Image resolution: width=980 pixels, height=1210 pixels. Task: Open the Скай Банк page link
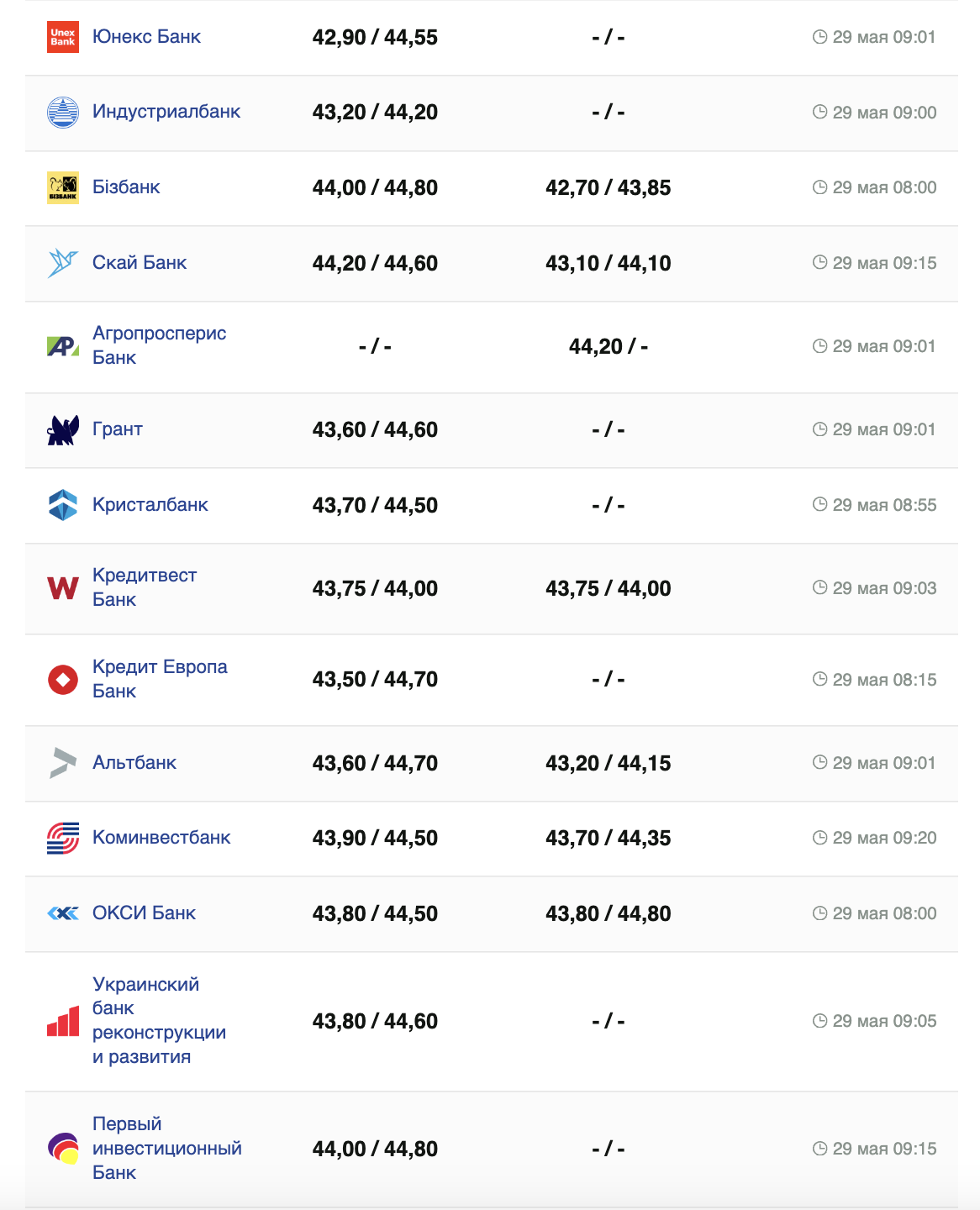click(140, 263)
